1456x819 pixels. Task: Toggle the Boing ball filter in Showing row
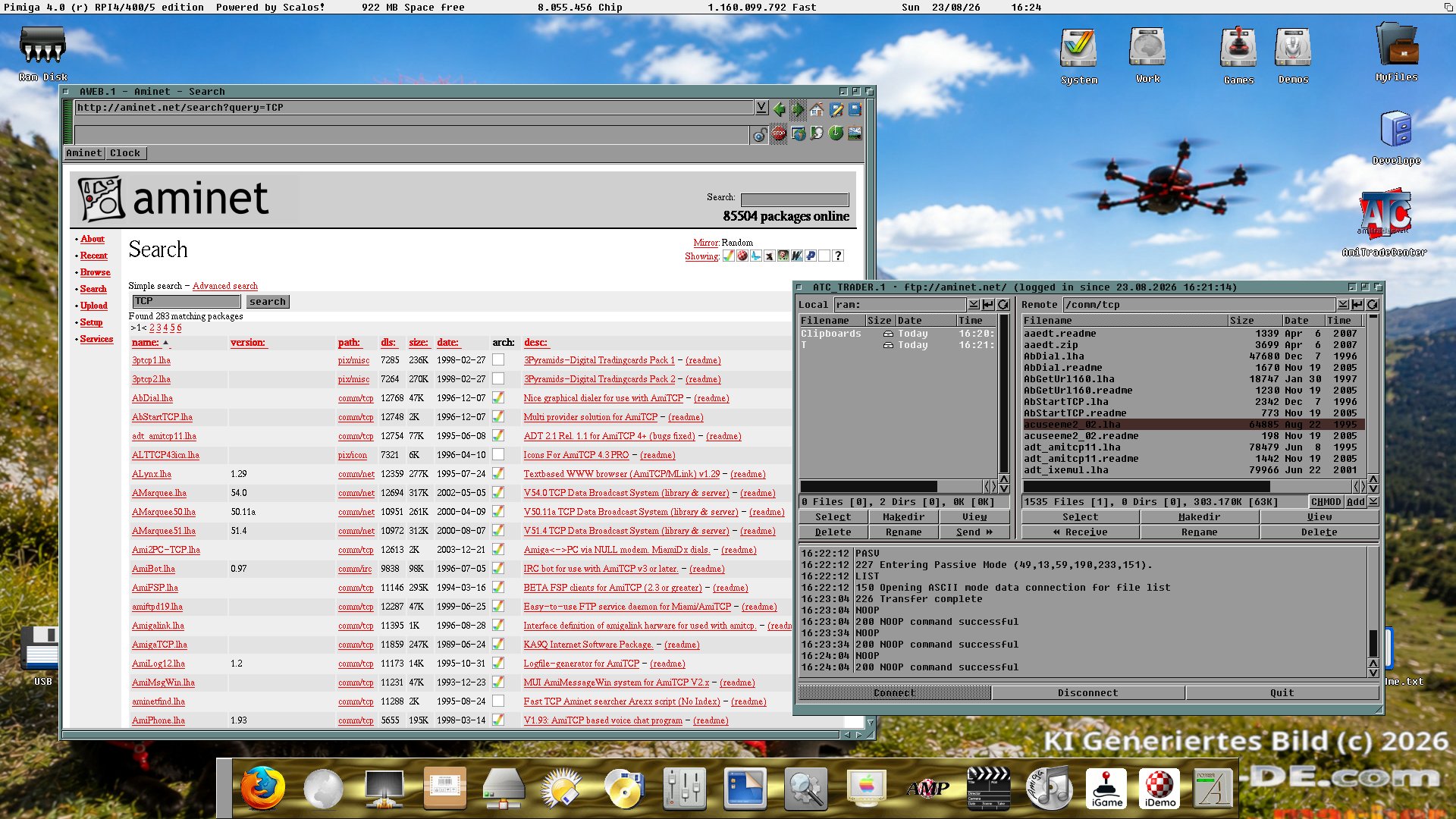tap(742, 256)
